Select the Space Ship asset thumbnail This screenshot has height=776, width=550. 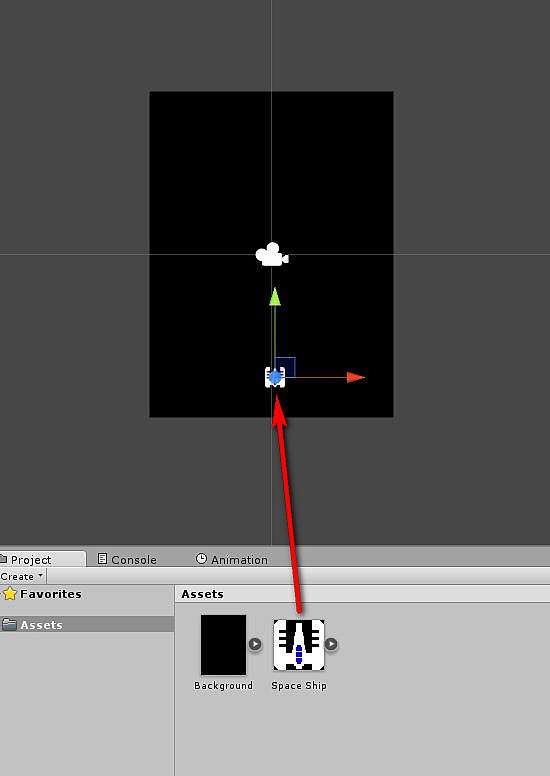(299, 645)
